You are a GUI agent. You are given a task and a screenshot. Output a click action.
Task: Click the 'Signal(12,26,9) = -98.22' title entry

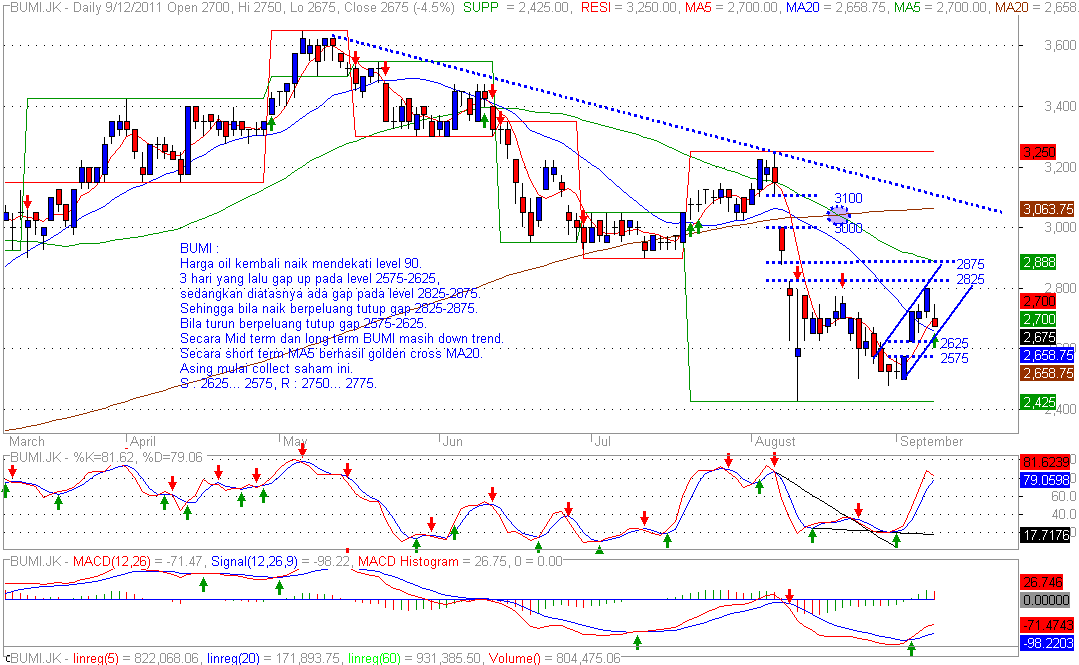coord(280,562)
